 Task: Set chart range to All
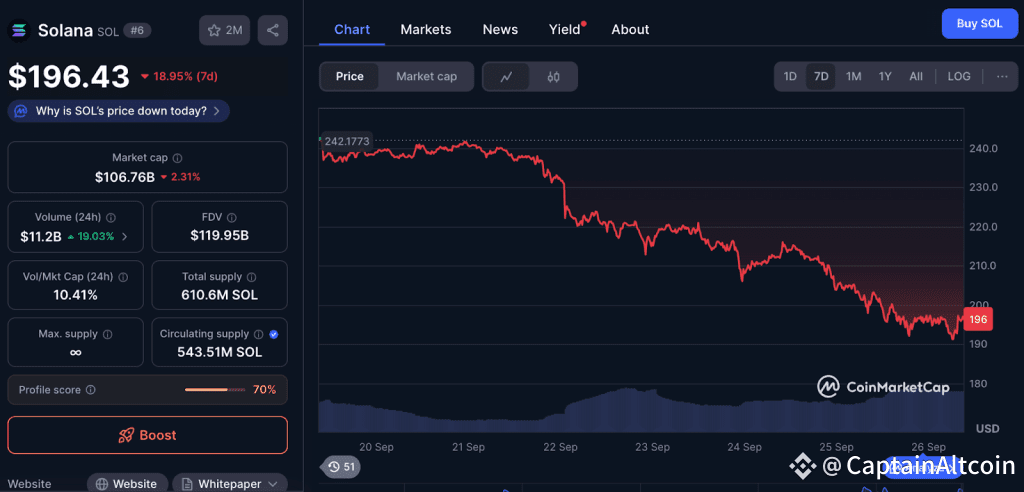pyautogui.click(x=916, y=76)
